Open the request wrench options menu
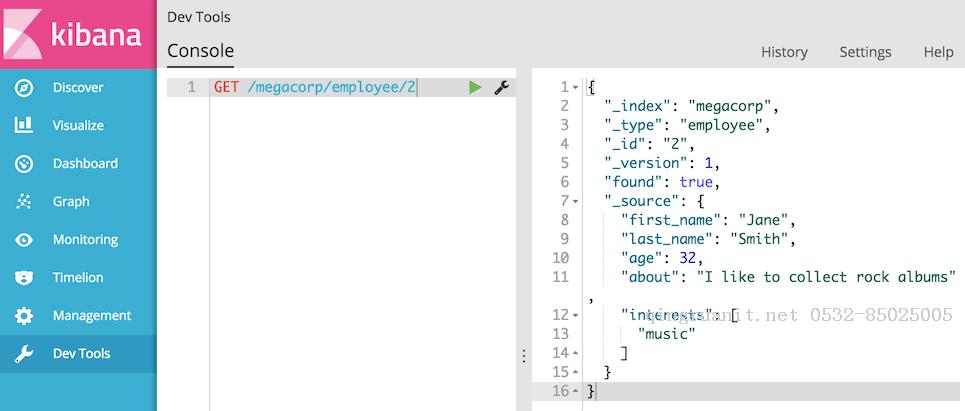Screen dimensions: 965x411 [502, 87]
